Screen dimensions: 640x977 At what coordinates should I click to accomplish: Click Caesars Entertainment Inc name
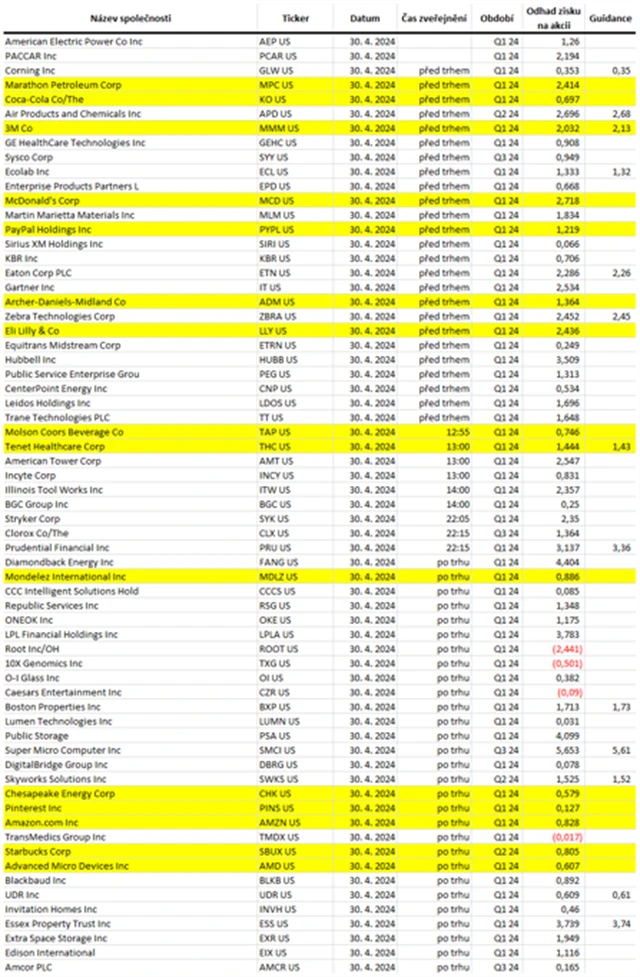63,692
